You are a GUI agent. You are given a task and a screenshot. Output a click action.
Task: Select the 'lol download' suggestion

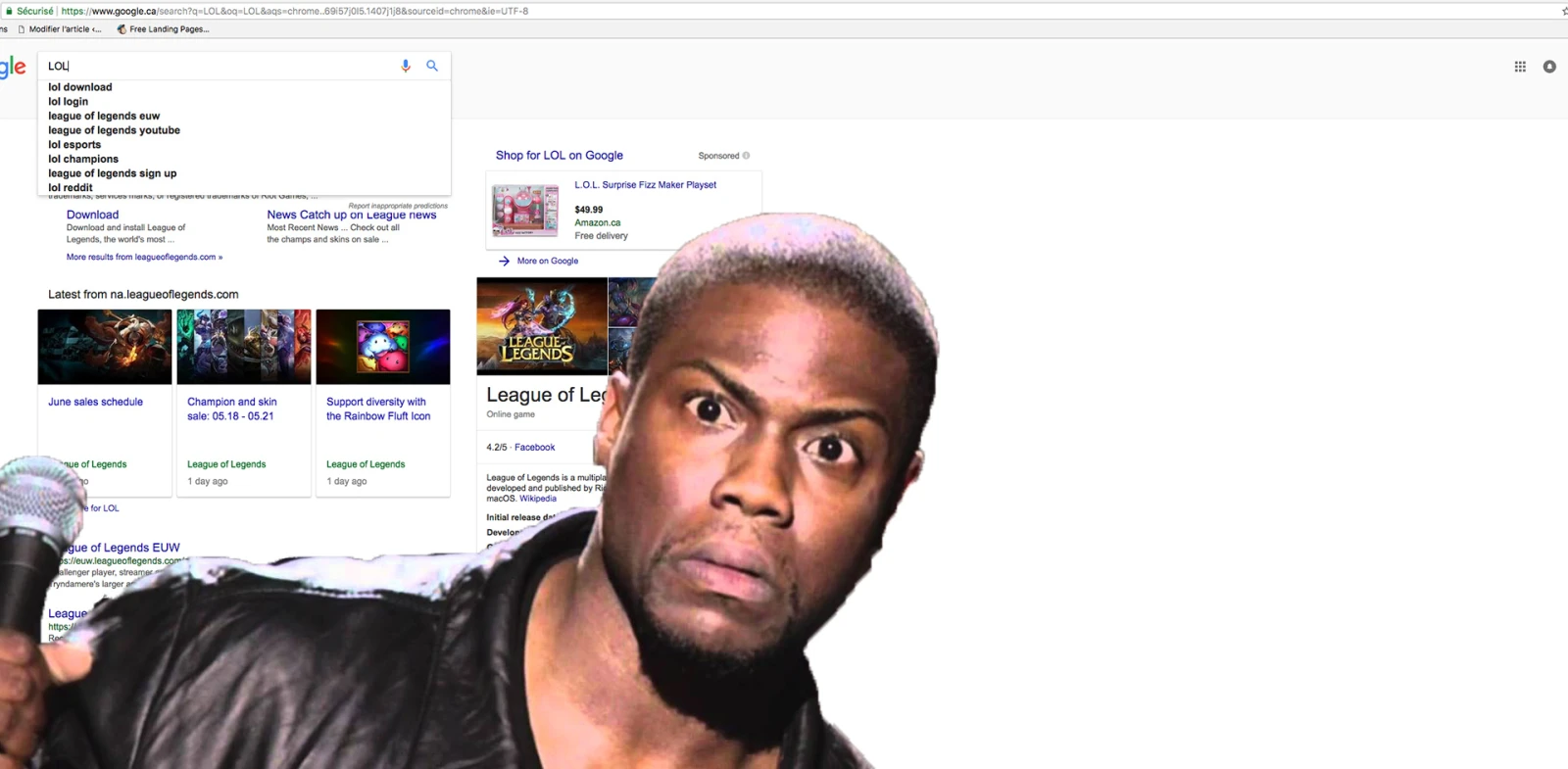pos(80,87)
